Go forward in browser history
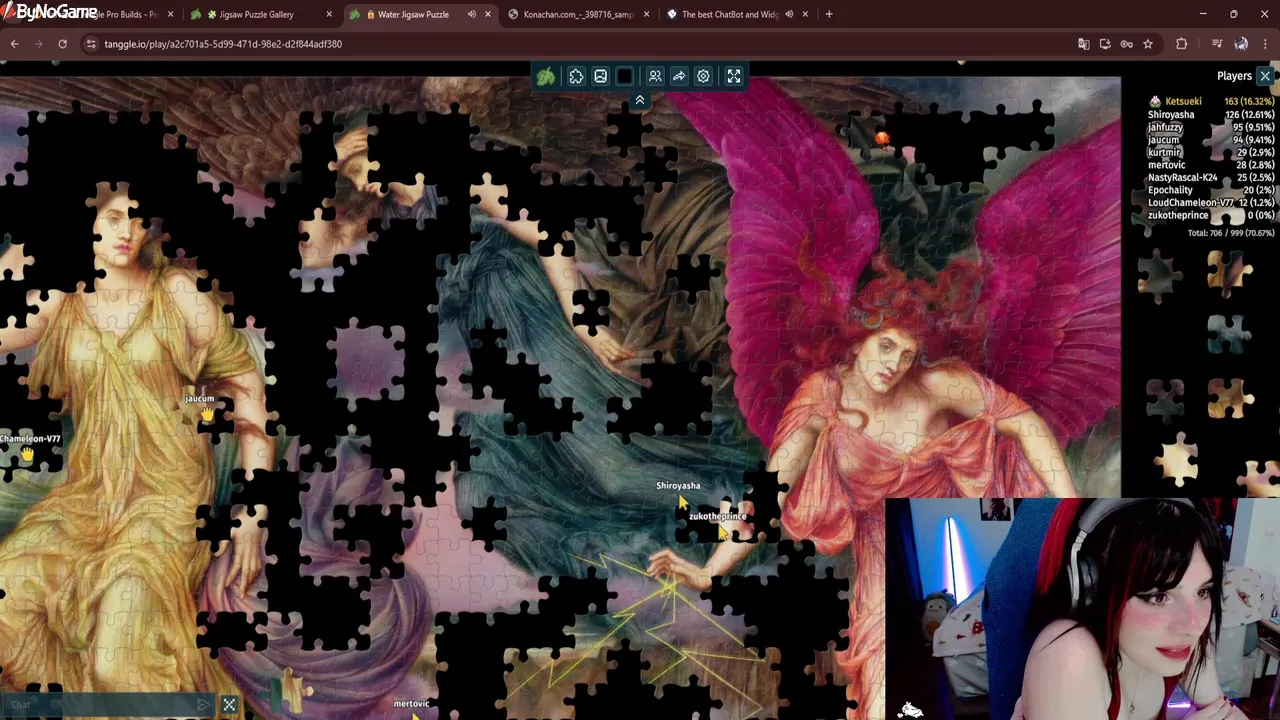The image size is (1280, 720). click(39, 44)
